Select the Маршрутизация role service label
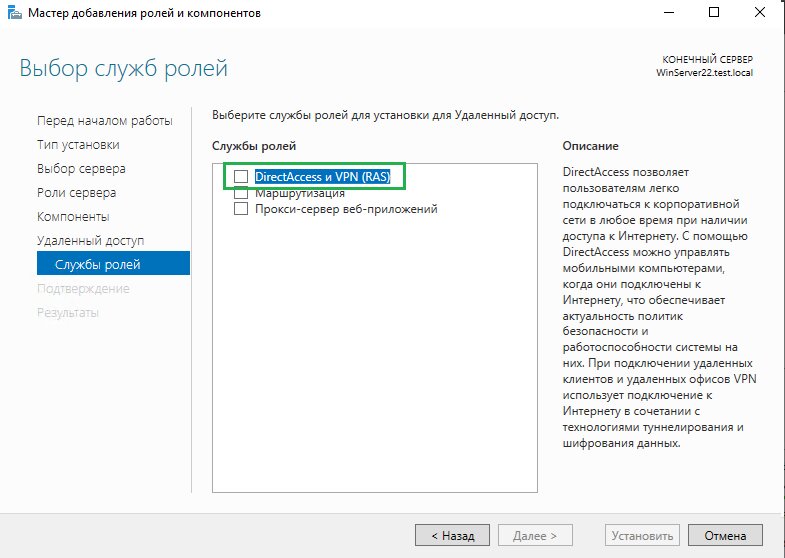The width and height of the screenshot is (785, 558). click(300, 193)
